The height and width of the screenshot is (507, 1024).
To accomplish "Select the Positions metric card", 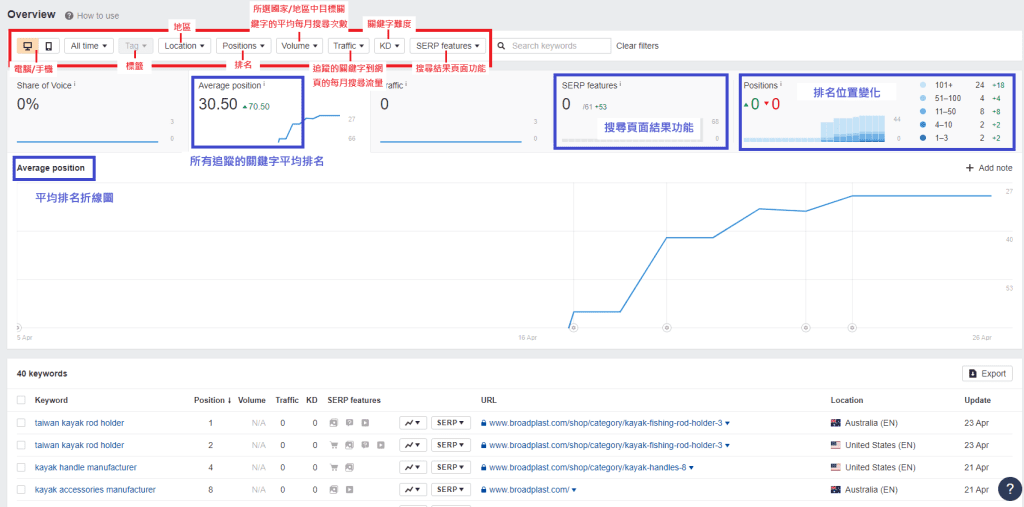I will 877,112.
